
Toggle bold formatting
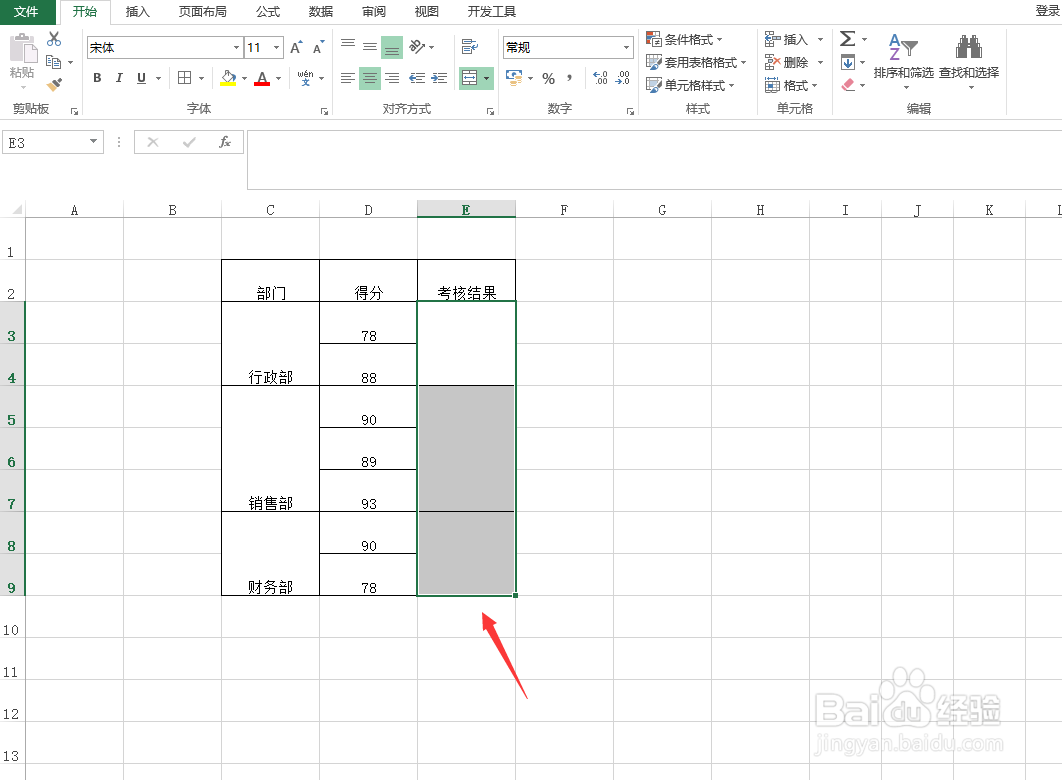[x=96, y=76]
